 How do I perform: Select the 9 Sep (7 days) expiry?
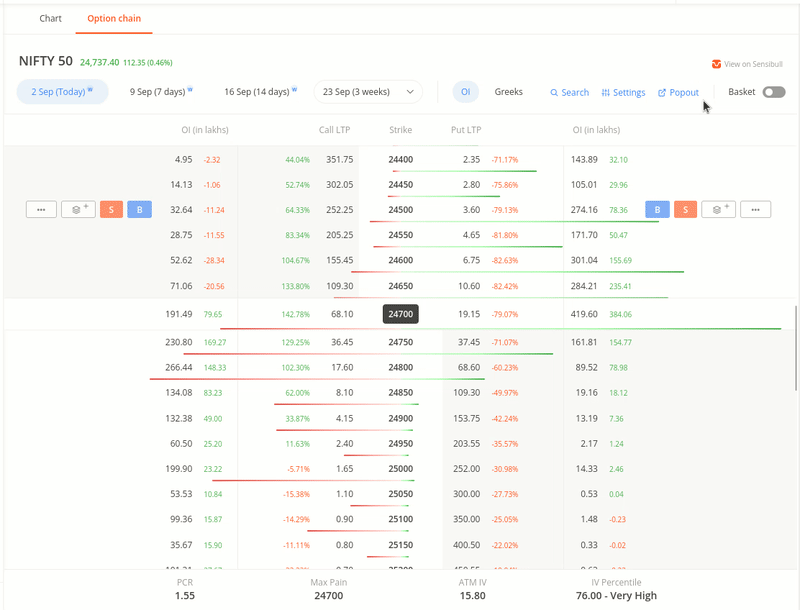pos(161,92)
